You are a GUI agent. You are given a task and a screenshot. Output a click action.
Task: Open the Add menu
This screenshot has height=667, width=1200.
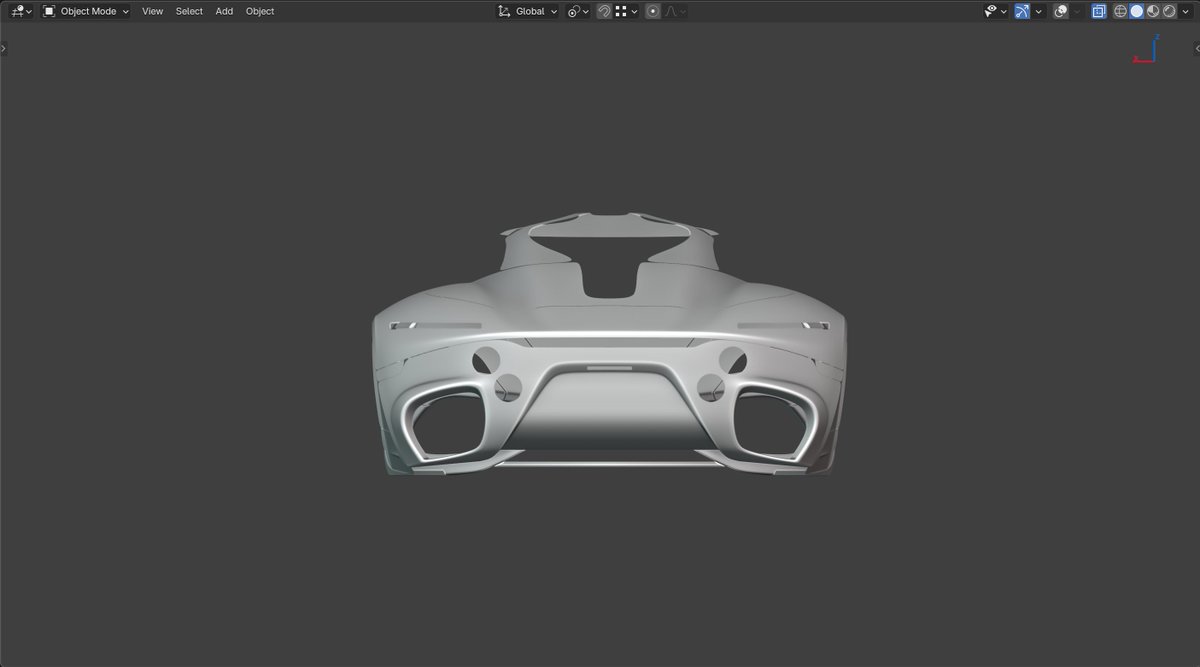coord(224,11)
